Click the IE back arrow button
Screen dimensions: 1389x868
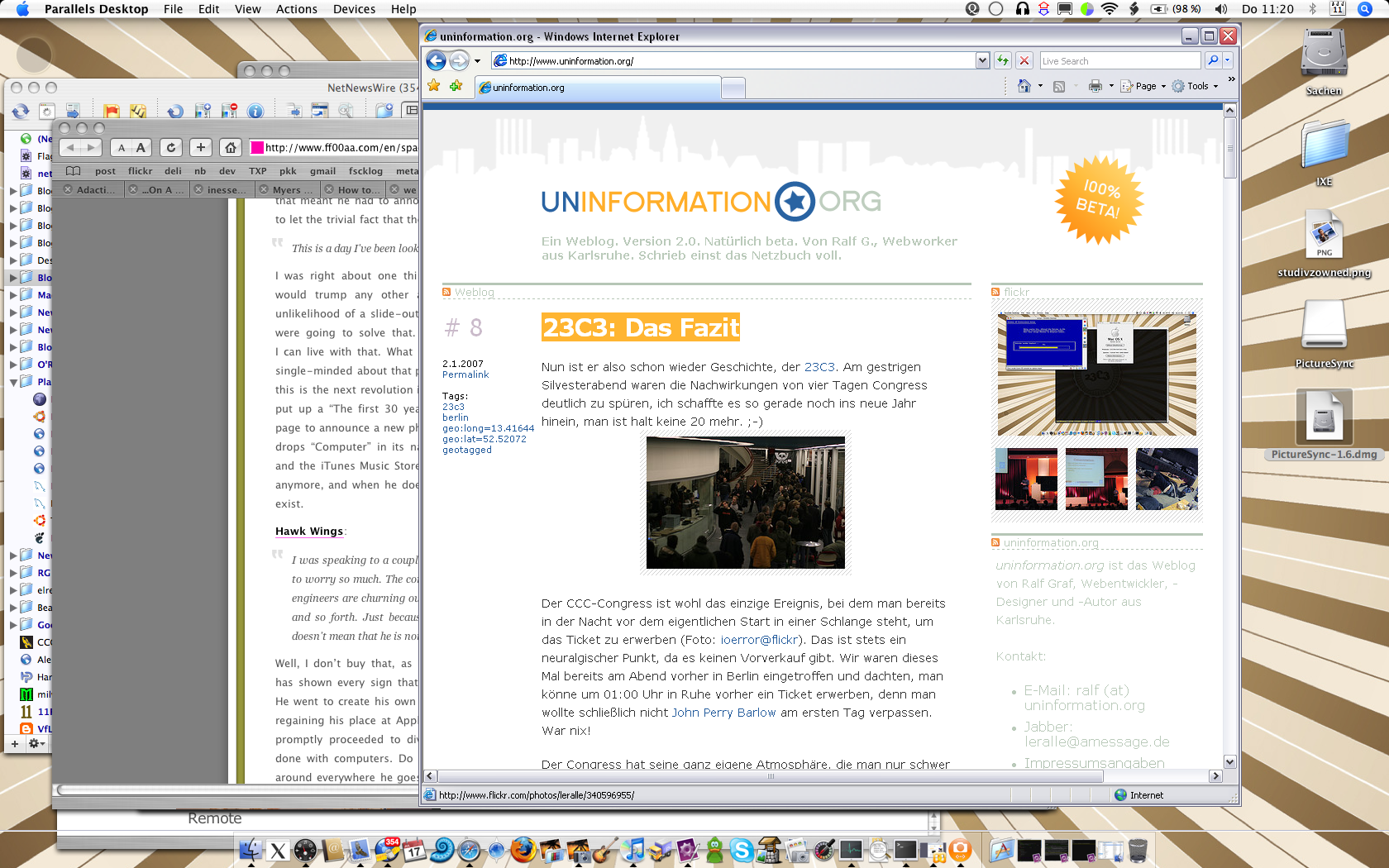click(x=437, y=60)
